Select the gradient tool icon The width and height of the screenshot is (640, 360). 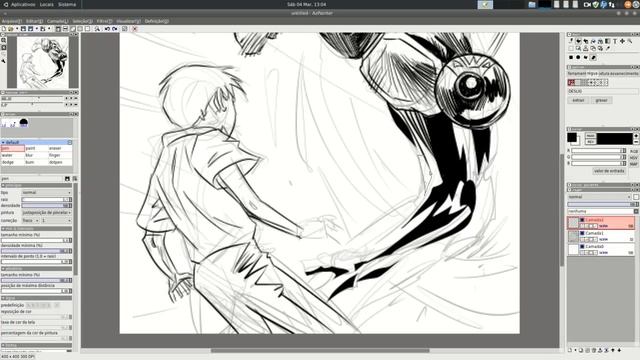(x=607, y=41)
